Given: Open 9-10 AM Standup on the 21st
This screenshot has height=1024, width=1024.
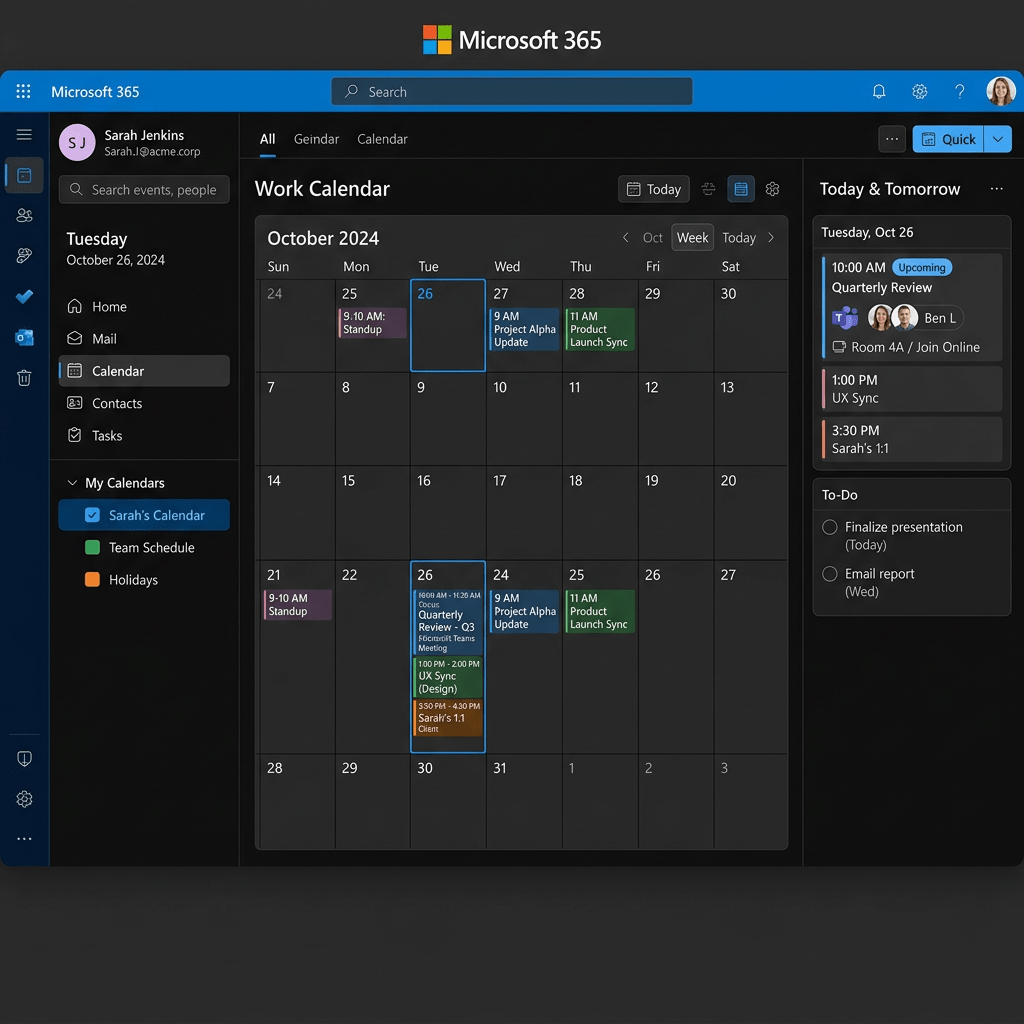Looking at the screenshot, I should click(x=298, y=605).
